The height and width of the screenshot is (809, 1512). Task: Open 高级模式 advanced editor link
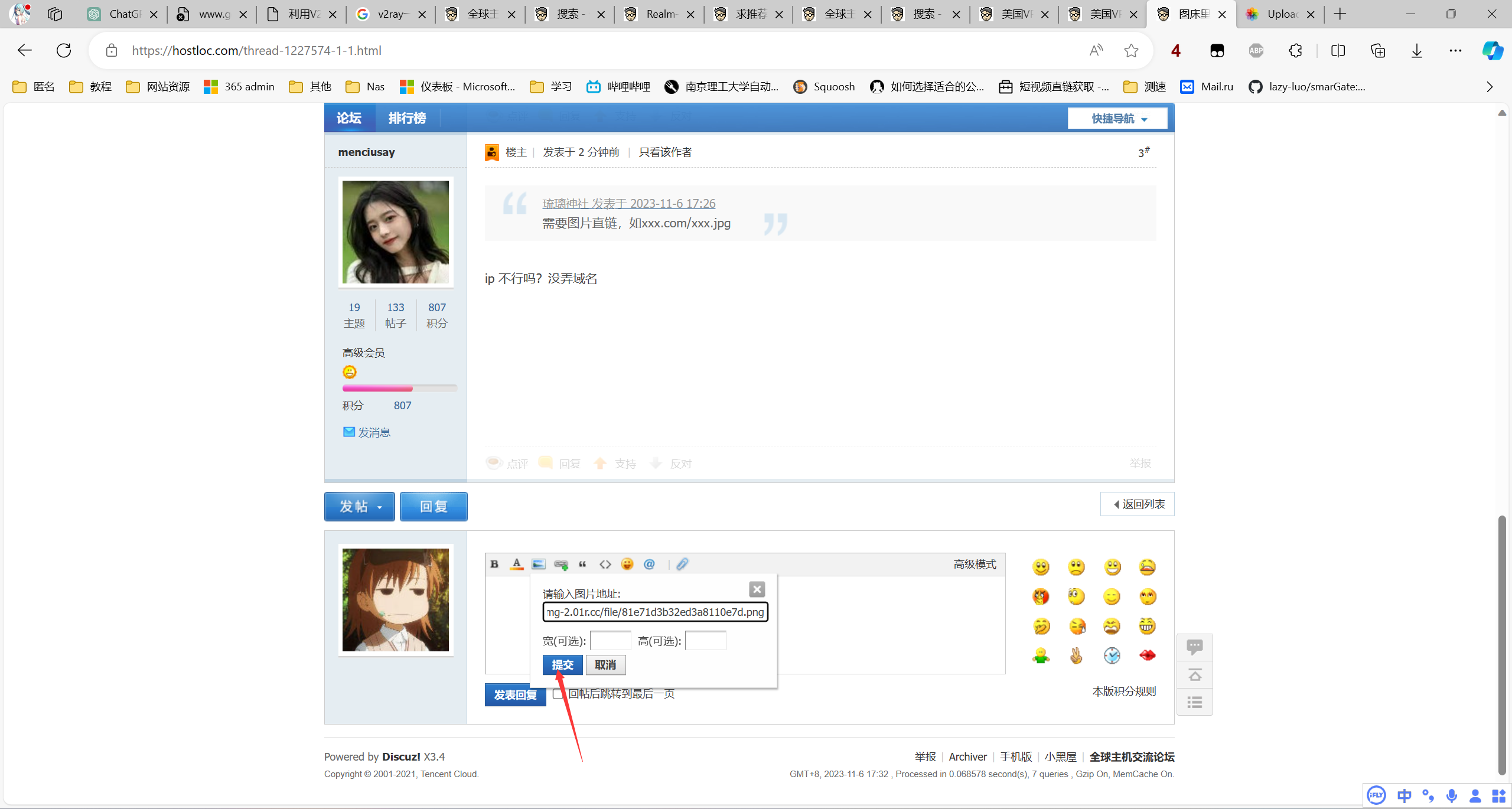(x=975, y=564)
